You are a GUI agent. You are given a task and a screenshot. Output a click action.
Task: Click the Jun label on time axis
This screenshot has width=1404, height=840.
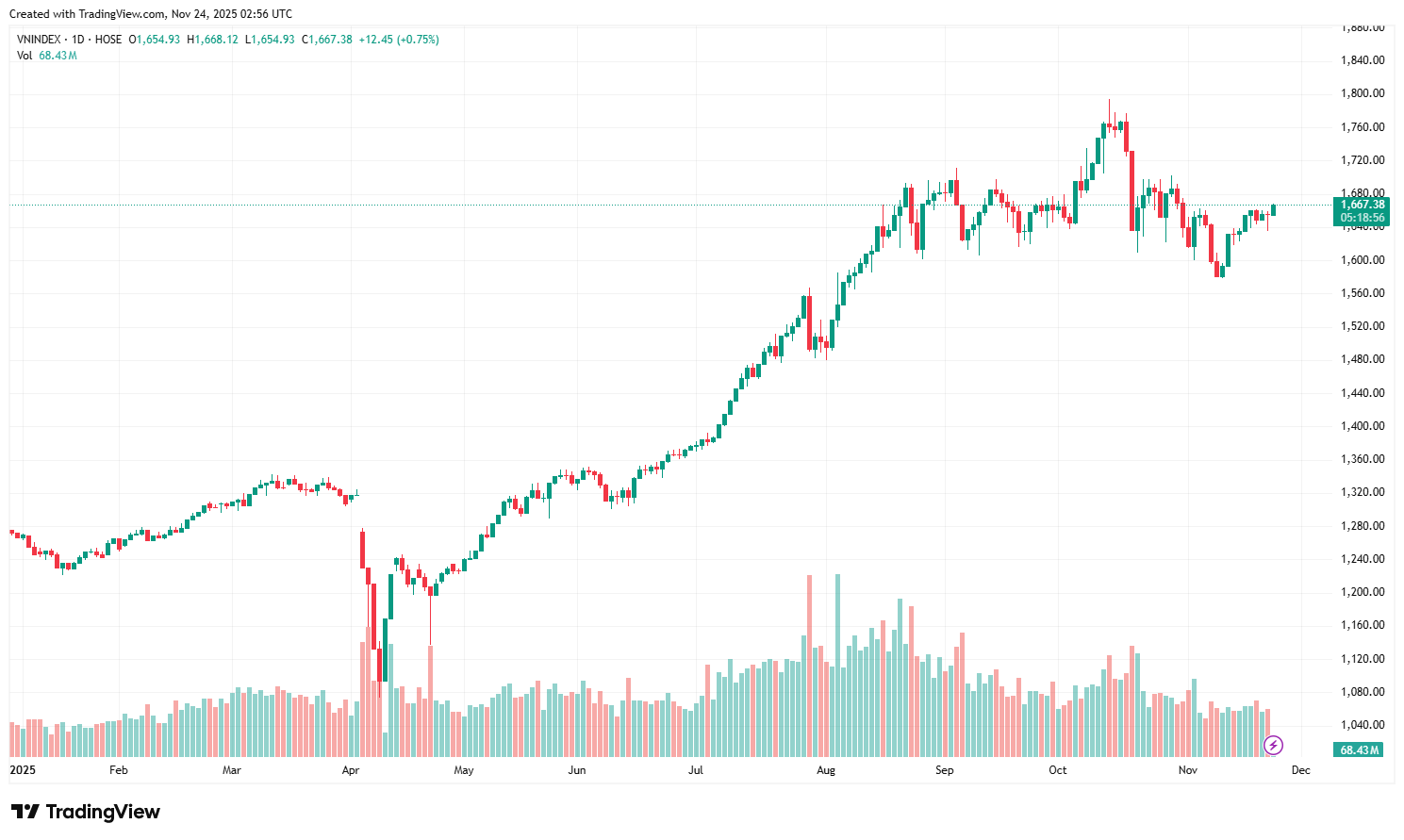[x=577, y=770]
